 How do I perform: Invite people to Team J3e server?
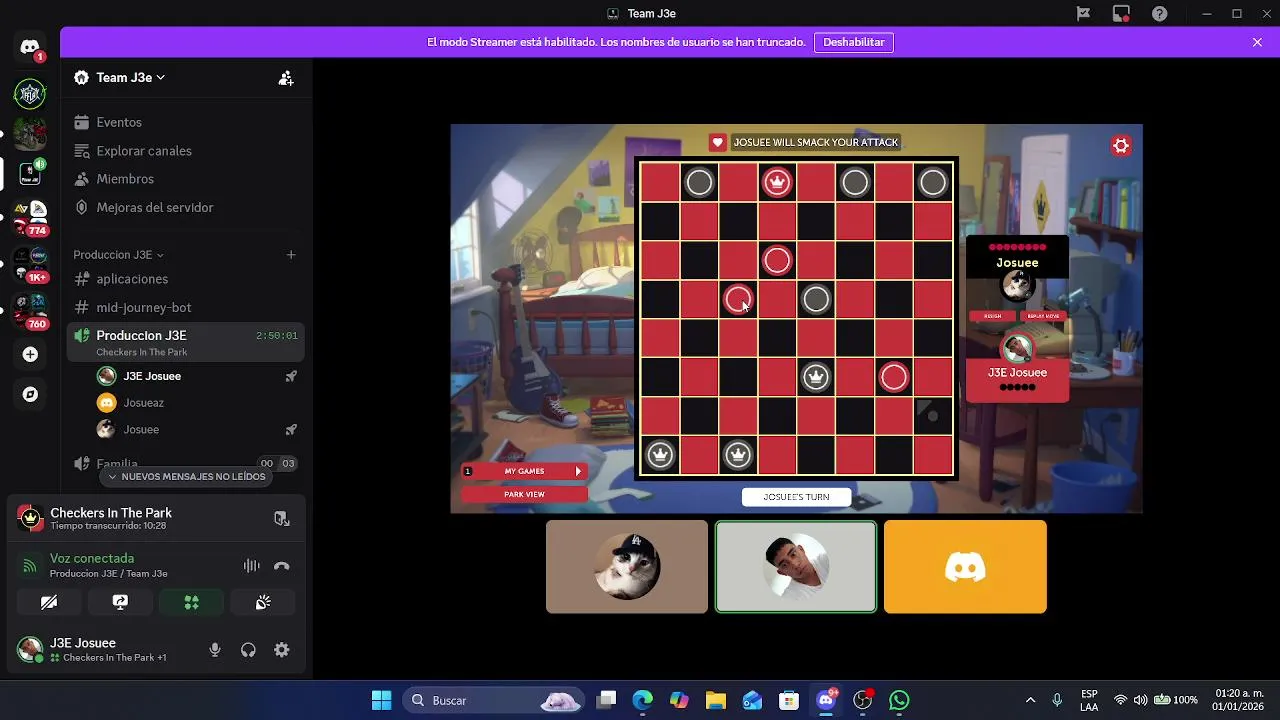click(286, 78)
